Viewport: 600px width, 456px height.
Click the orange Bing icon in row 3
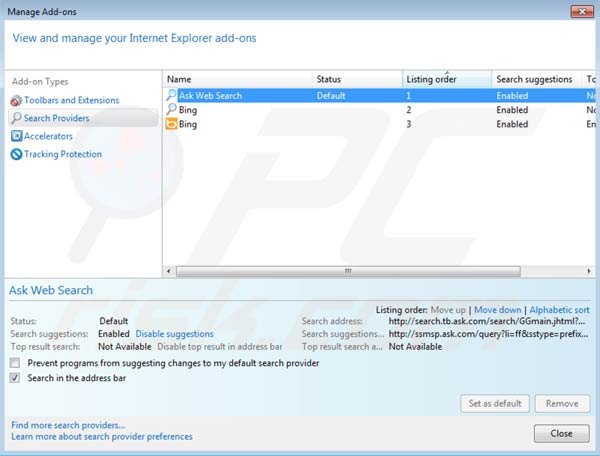tap(171, 124)
